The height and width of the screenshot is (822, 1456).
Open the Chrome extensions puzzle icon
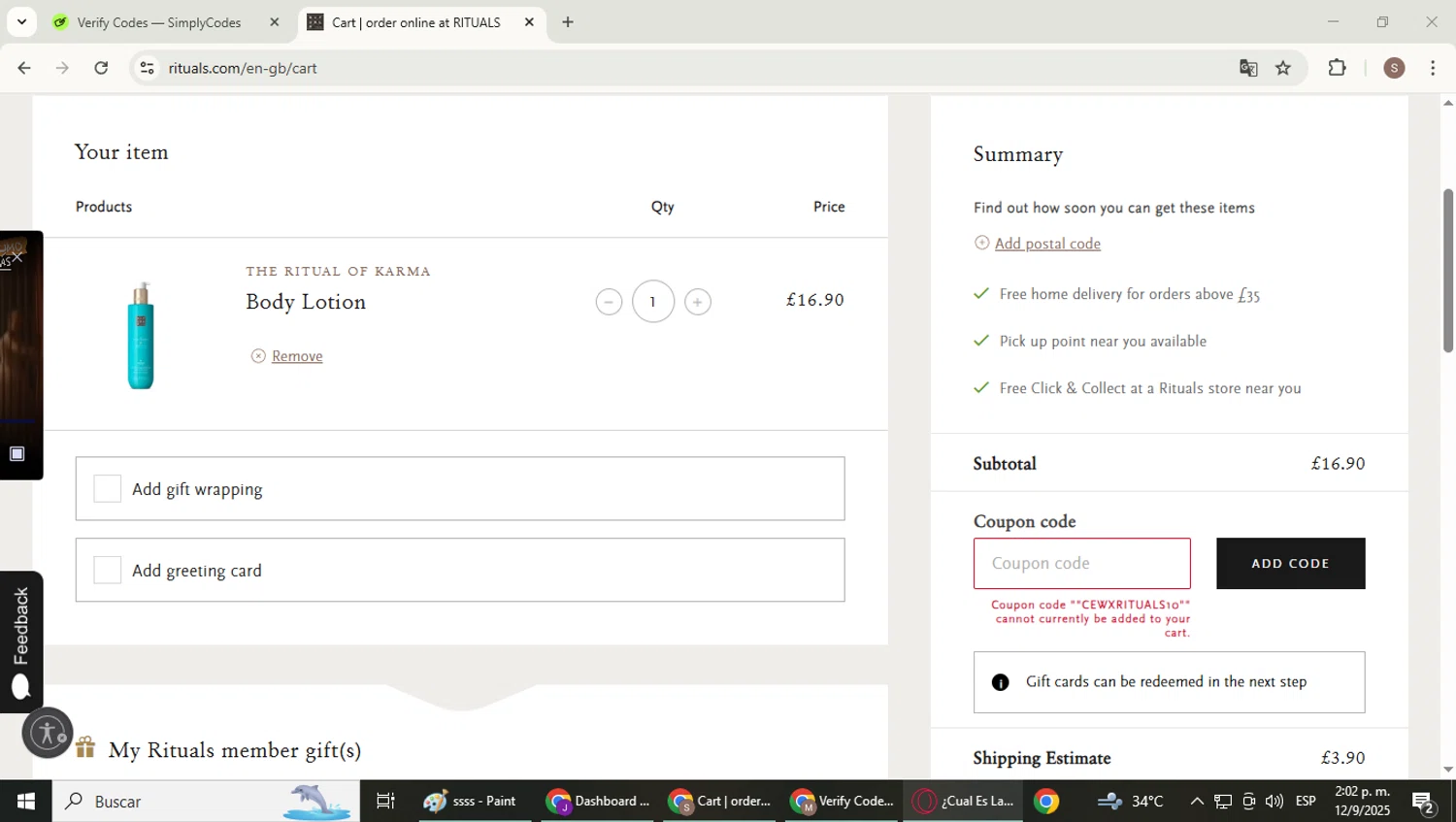pos(1338,68)
